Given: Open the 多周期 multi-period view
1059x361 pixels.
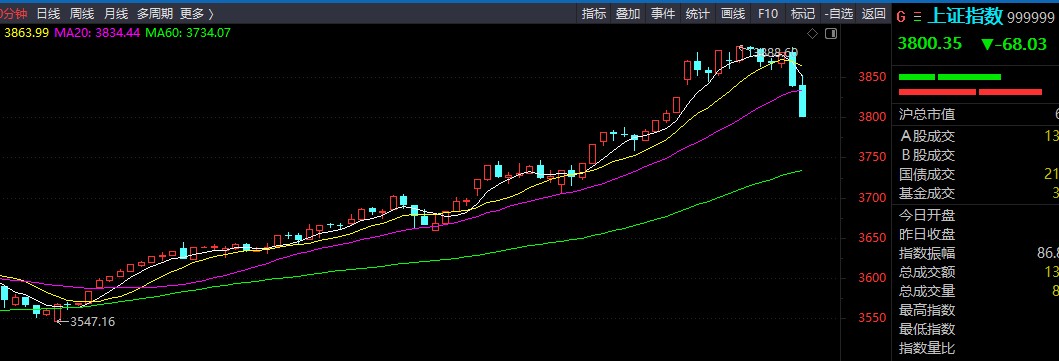Looking at the screenshot, I should 155,13.
